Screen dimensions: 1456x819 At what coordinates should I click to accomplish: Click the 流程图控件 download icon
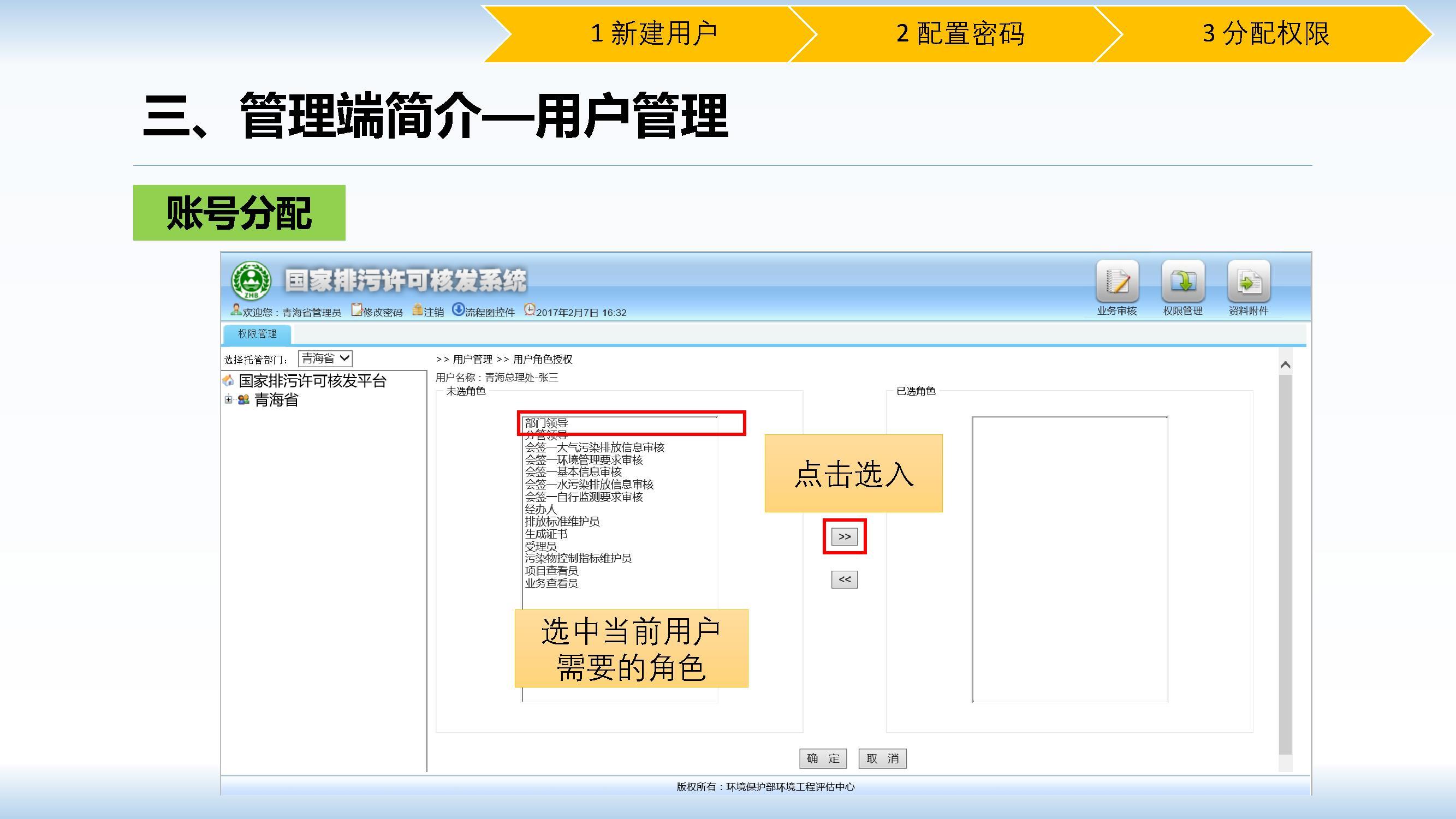pyautogui.click(x=458, y=309)
